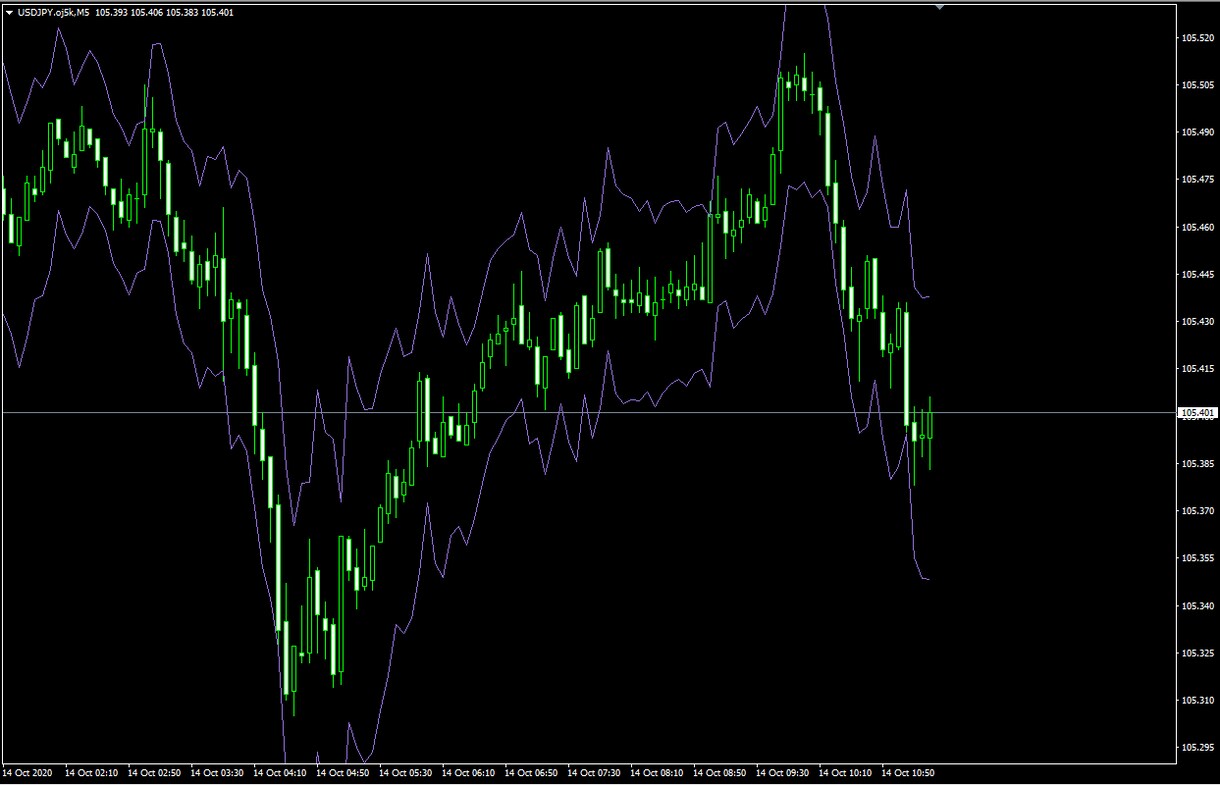Select 105.475 on the price scale
Viewport: 1220px width, 785px height.
pos(1197,180)
